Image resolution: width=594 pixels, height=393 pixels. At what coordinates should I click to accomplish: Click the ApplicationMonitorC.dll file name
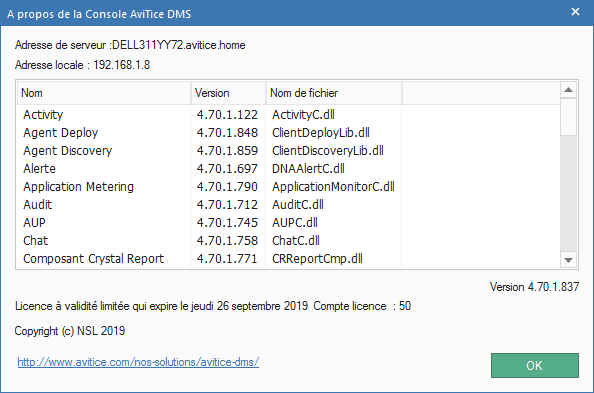tap(333, 186)
